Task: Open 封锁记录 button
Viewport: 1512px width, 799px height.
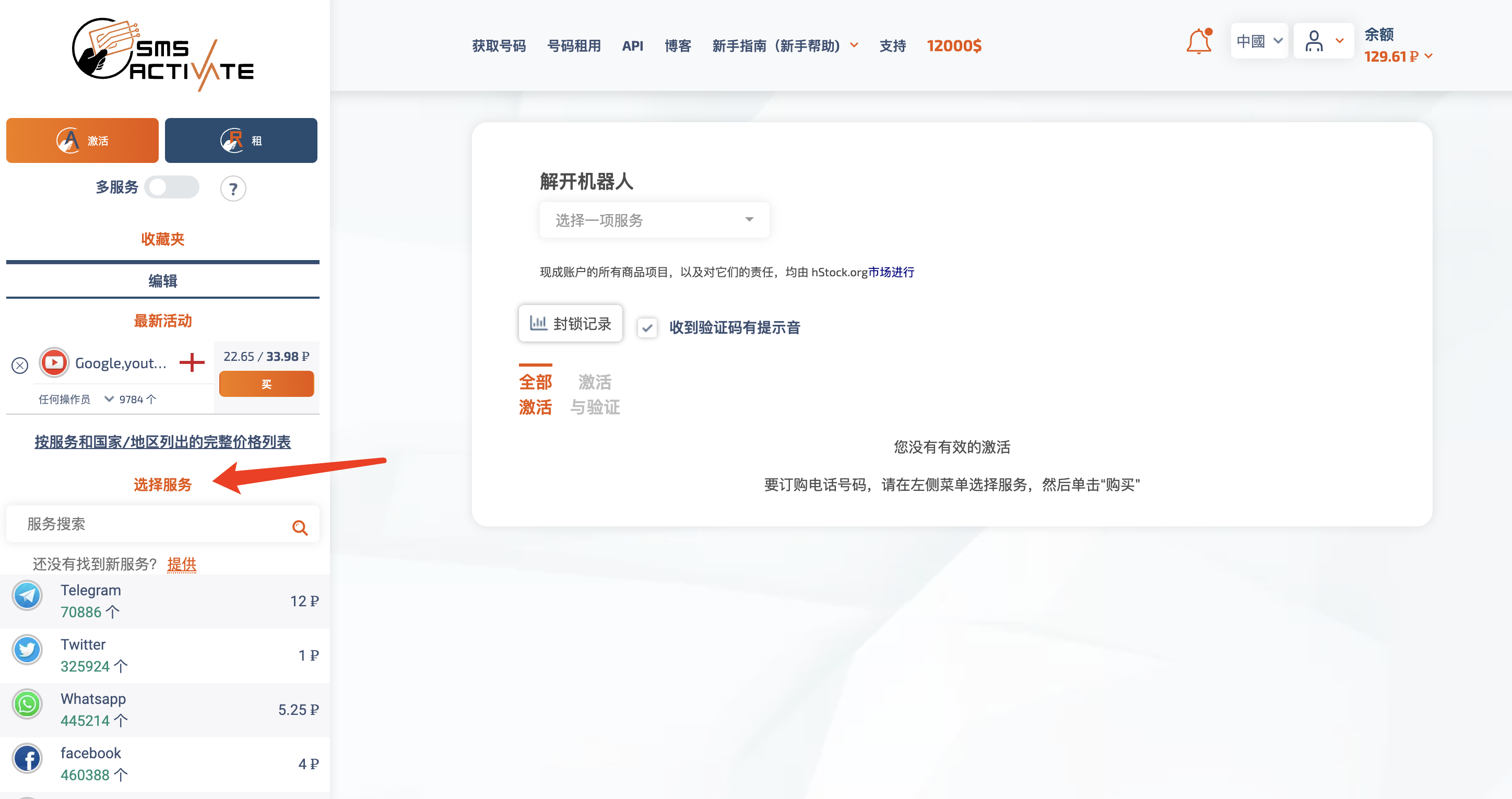Action: (x=570, y=323)
